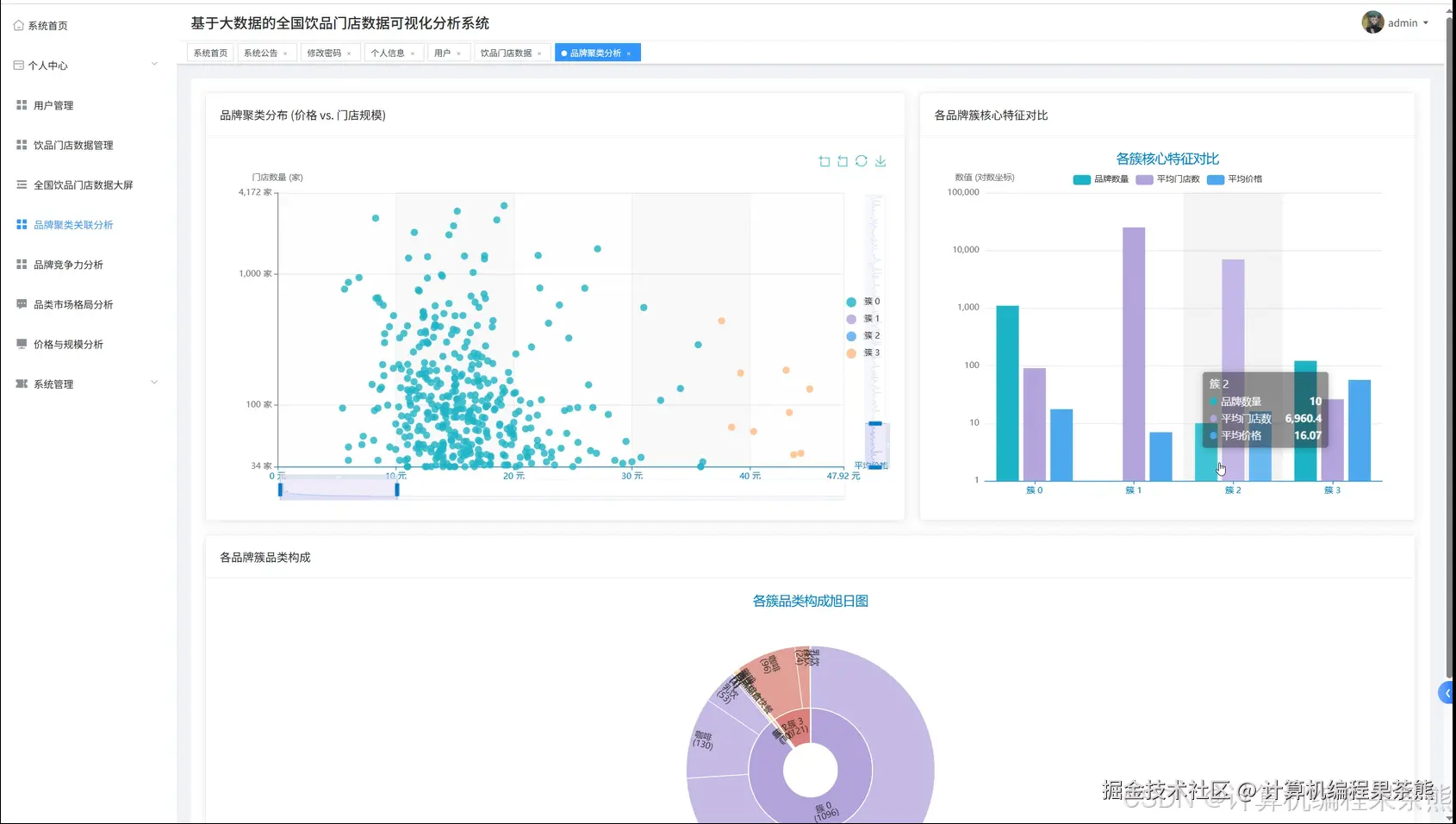Click the monitor icon beside 价格与规模分析
The height and width of the screenshot is (824, 1456).
[x=22, y=344]
